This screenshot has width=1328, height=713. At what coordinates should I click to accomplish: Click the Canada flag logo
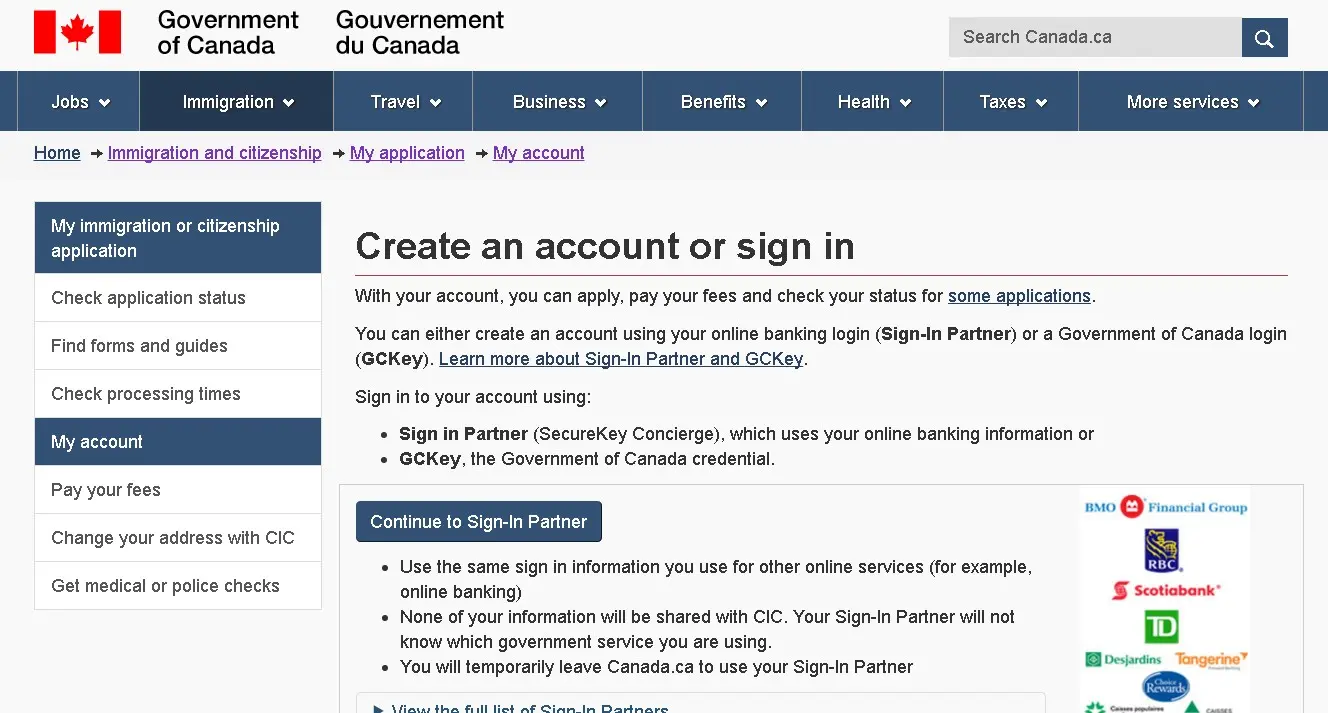(x=78, y=32)
